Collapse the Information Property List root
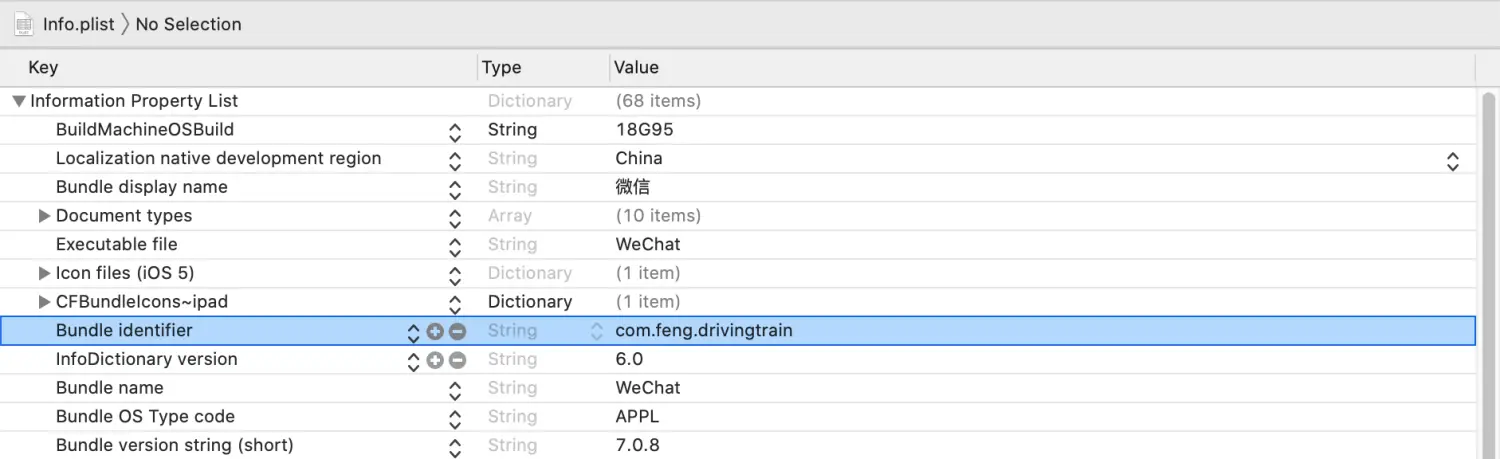The image size is (1500, 459). point(19,101)
